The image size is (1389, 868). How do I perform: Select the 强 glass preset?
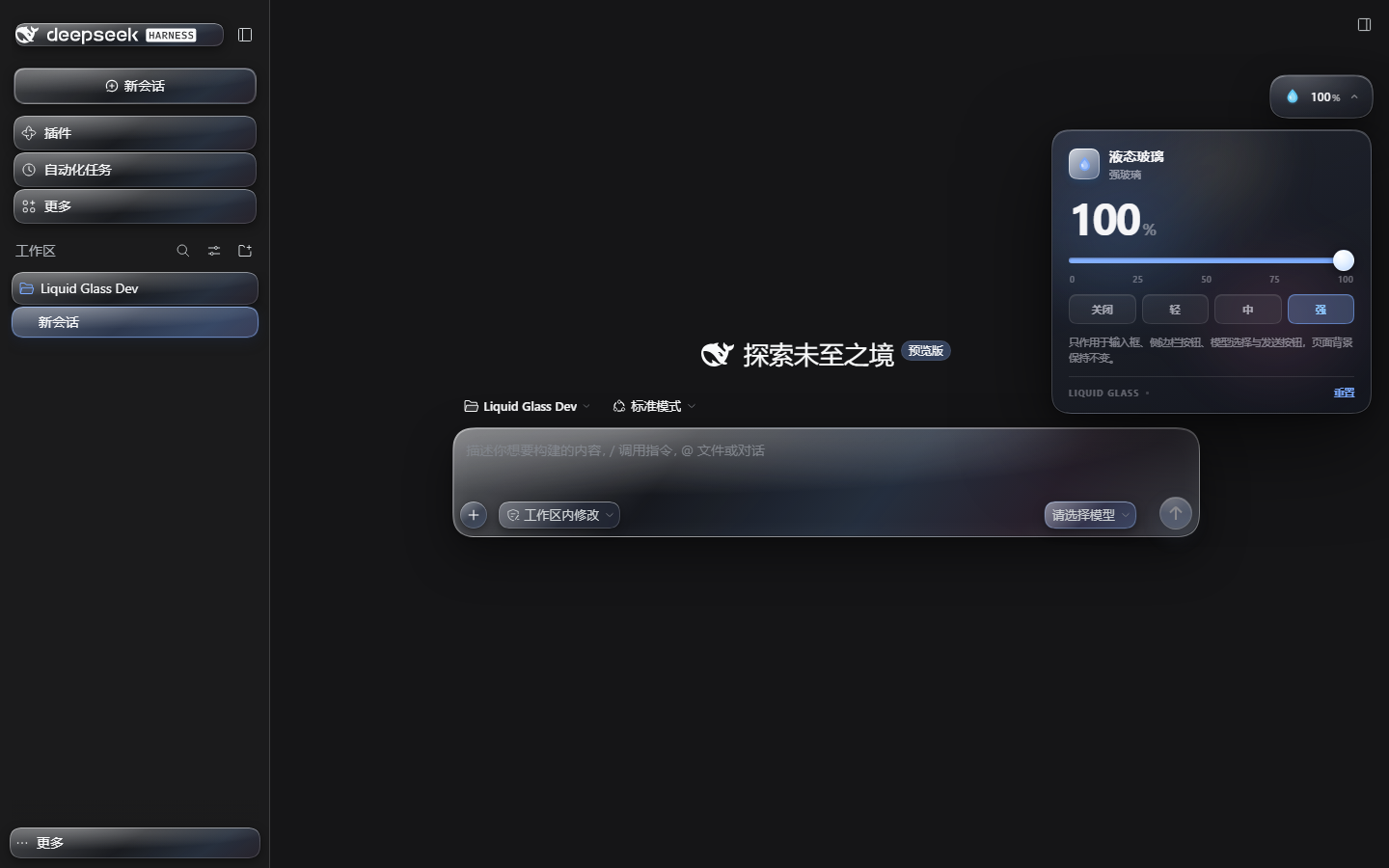(x=1321, y=310)
